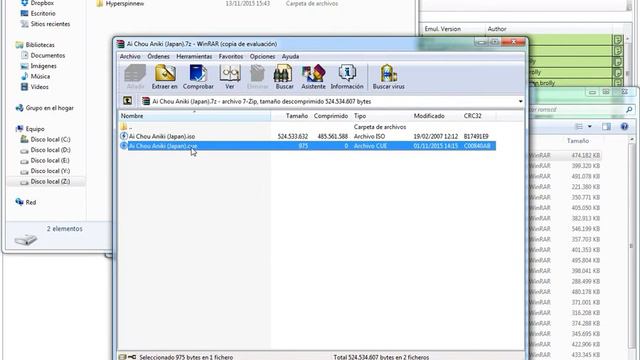Screen dimensions: 640x360
Task: Select Ai Chou Aniki (Japan).cue file
Action: click(163, 146)
